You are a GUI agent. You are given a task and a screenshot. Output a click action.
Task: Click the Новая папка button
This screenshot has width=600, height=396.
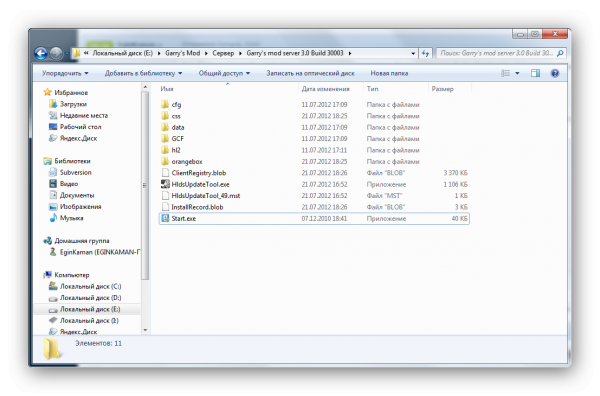(x=389, y=73)
